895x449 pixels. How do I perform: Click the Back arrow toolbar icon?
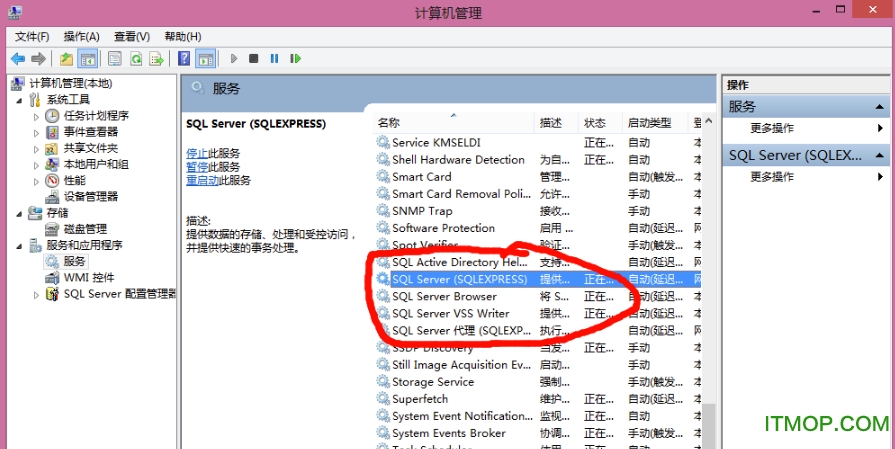(x=18, y=58)
